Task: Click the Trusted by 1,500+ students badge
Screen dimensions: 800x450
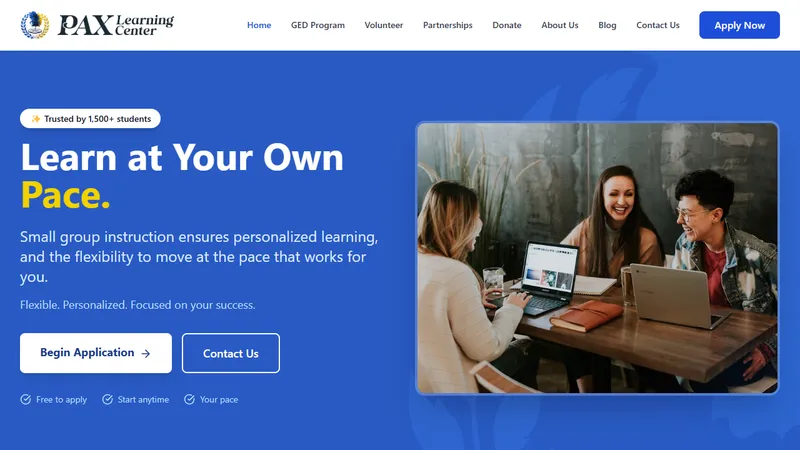Action: pyautogui.click(x=90, y=119)
